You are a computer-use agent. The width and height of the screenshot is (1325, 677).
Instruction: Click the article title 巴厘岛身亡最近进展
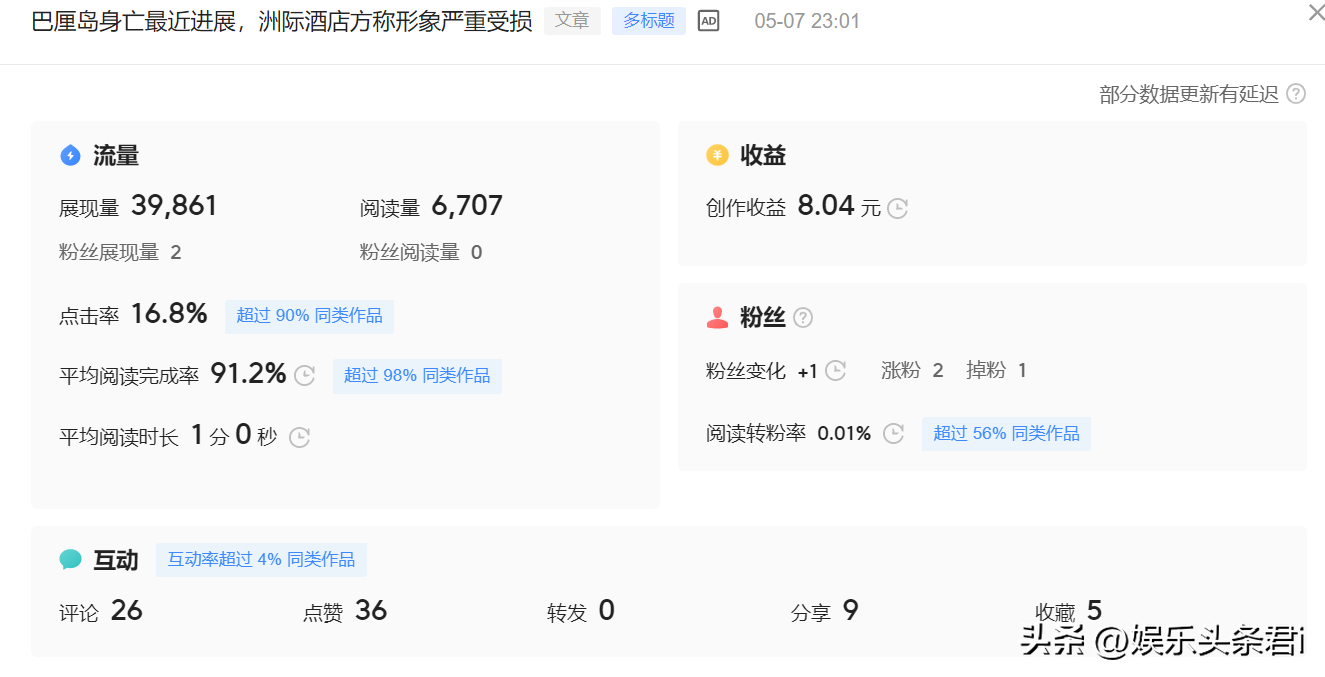coord(282,21)
